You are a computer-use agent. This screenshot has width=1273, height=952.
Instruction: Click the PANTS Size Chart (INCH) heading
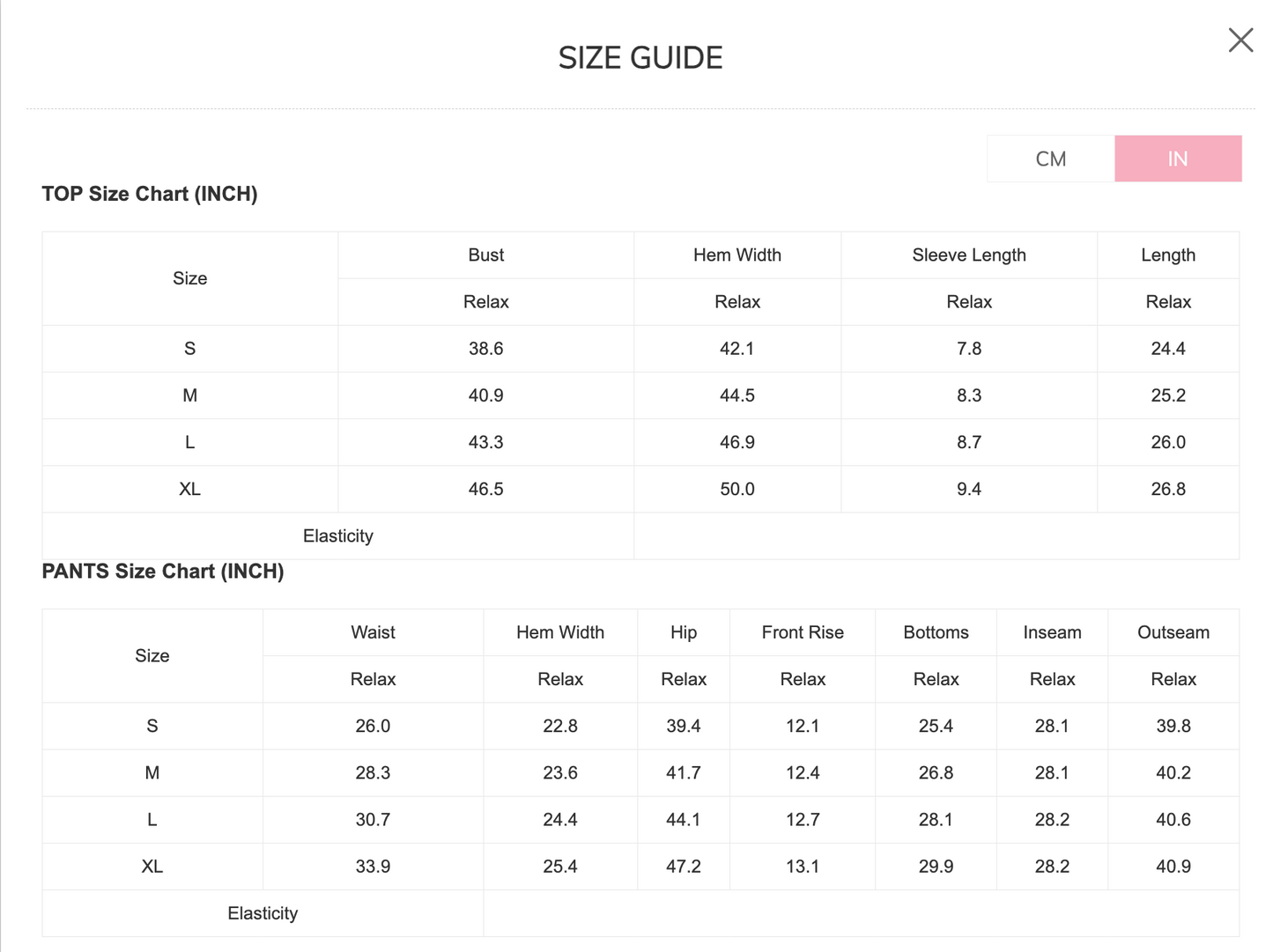[163, 572]
